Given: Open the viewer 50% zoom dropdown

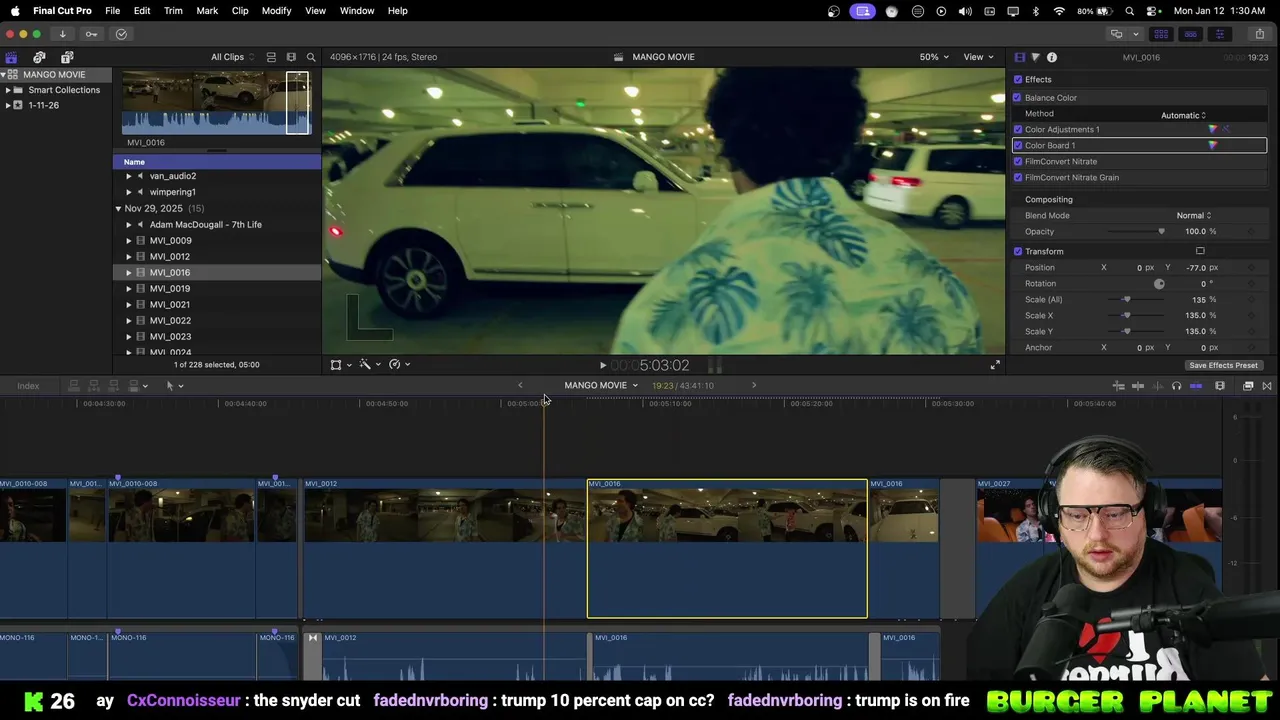Looking at the screenshot, I should (934, 57).
